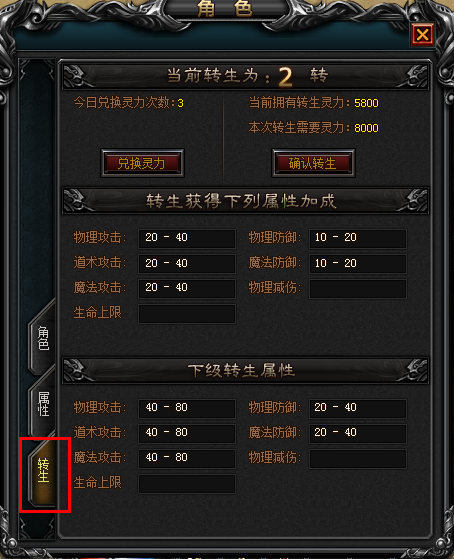Click the 兑换灵力 button
This screenshot has width=454, height=559.
point(142,163)
